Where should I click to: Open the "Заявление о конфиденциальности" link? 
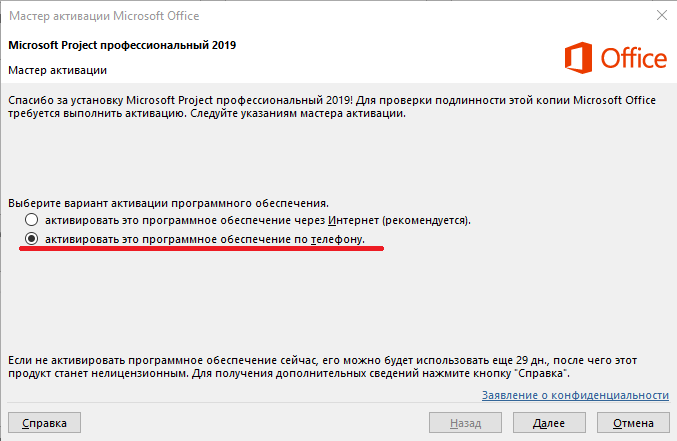[575, 395]
